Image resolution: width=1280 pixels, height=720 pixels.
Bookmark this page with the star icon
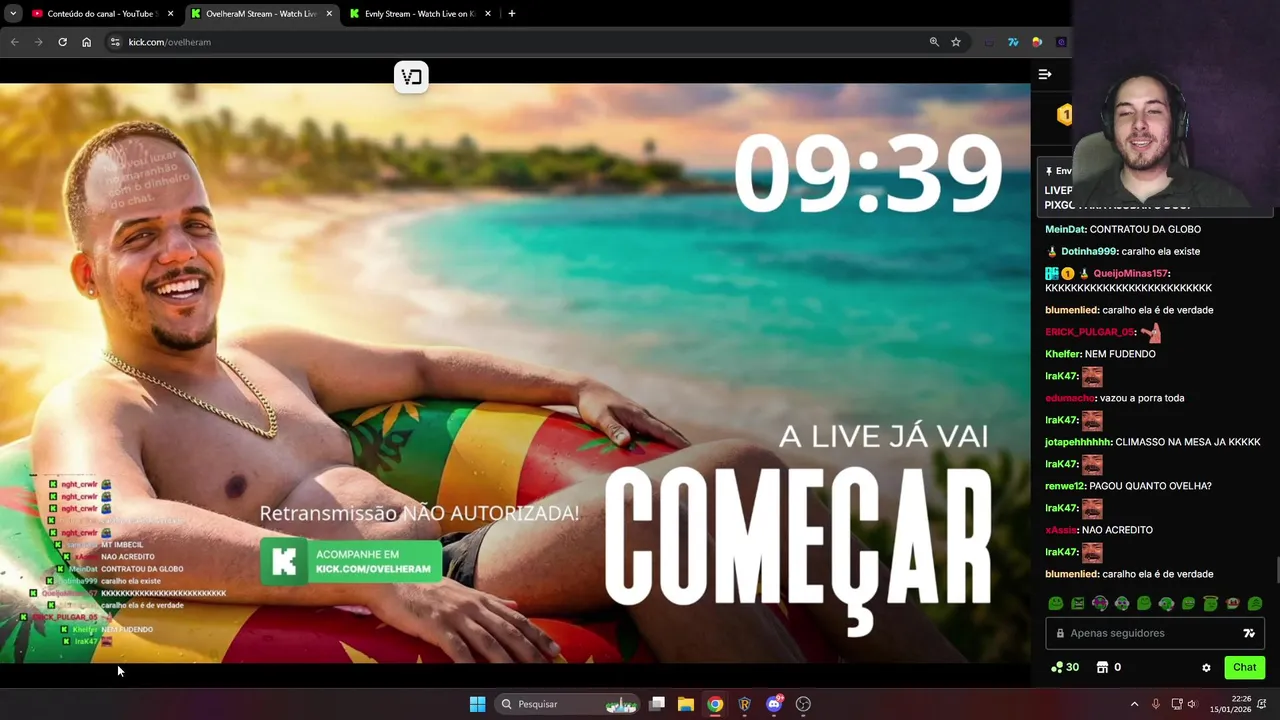pos(956,42)
